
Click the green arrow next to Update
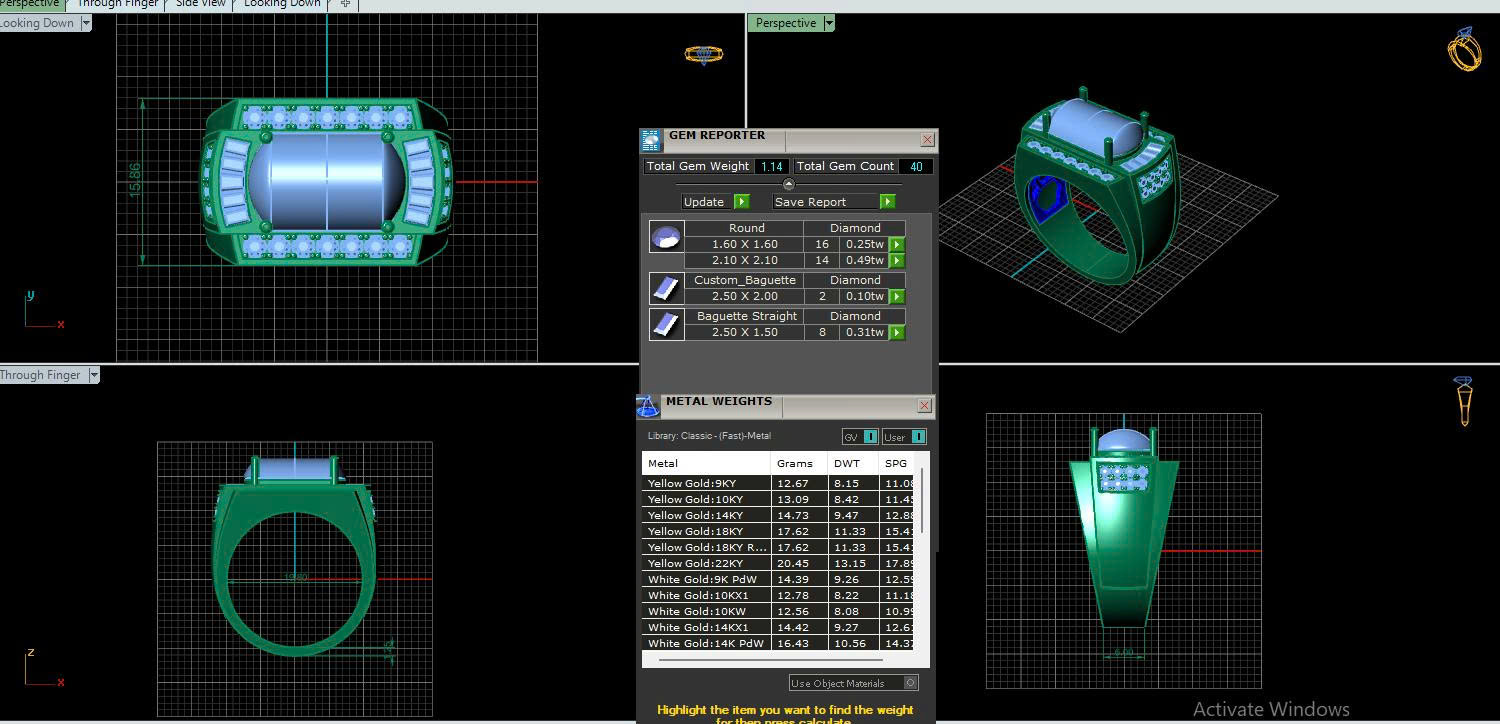point(741,202)
